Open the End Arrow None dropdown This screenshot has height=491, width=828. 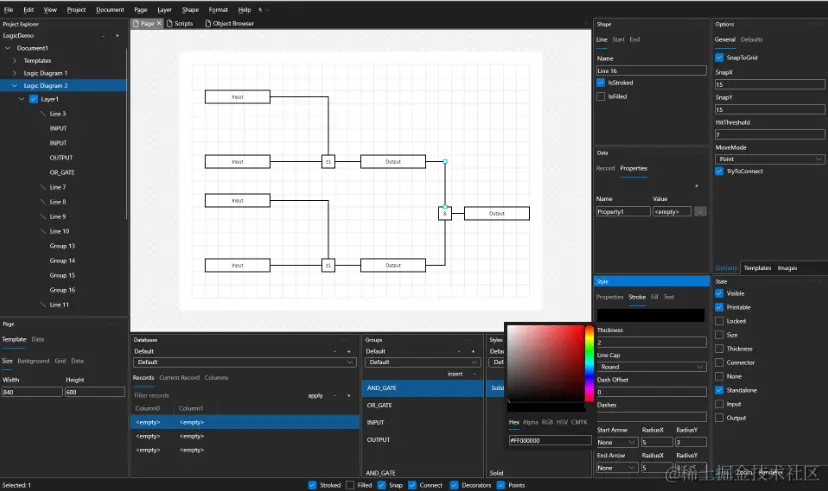[x=617, y=468]
